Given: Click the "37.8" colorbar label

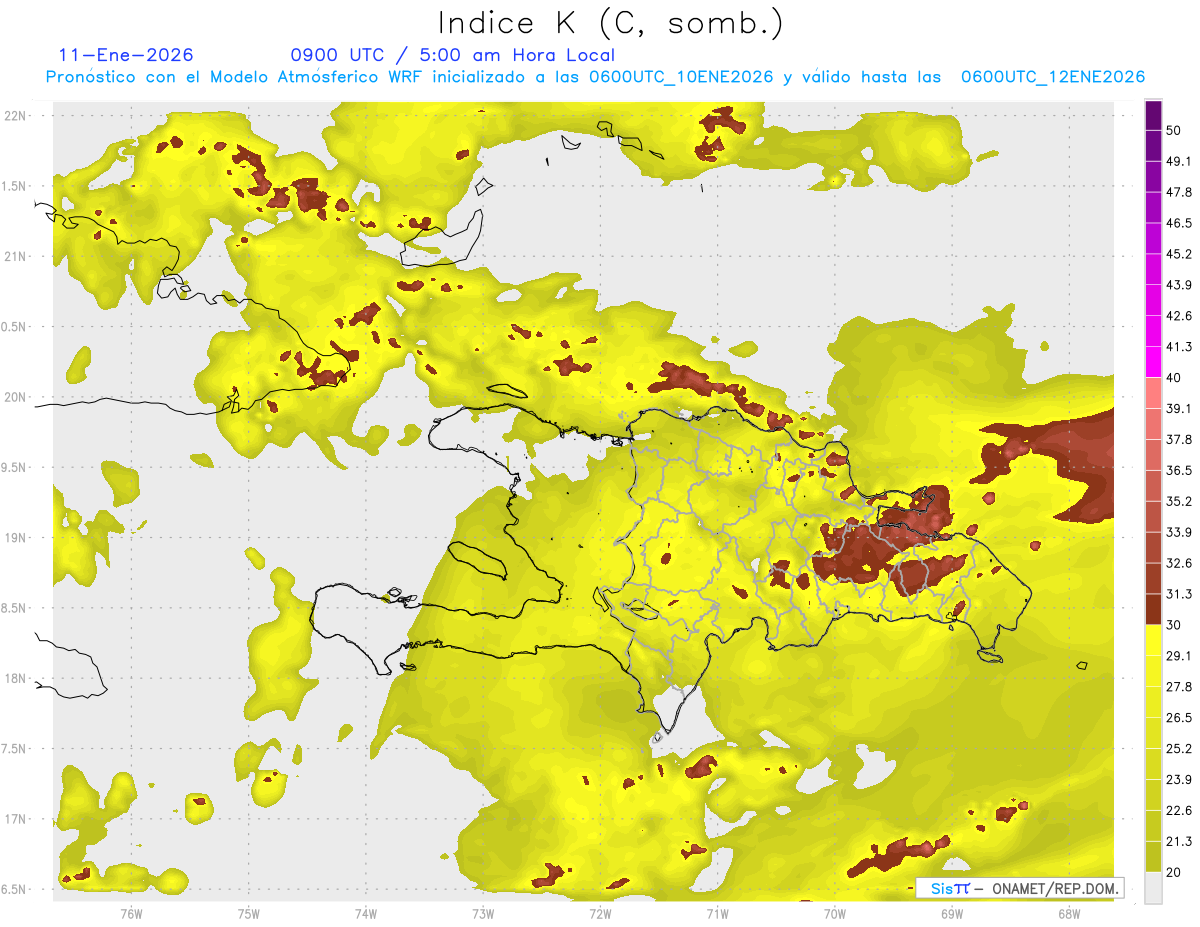Looking at the screenshot, I should coord(1179,440).
